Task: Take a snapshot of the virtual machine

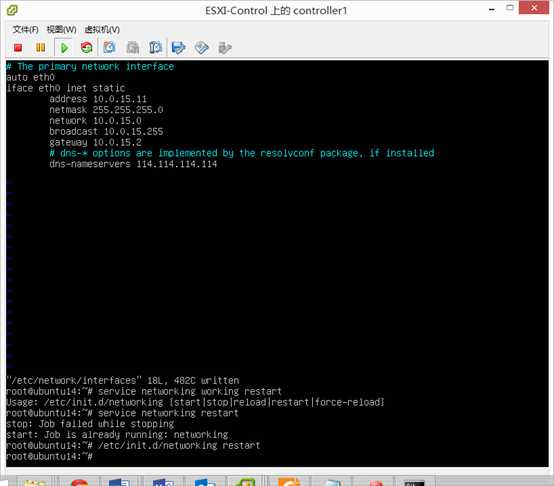Action: point(109,47)
